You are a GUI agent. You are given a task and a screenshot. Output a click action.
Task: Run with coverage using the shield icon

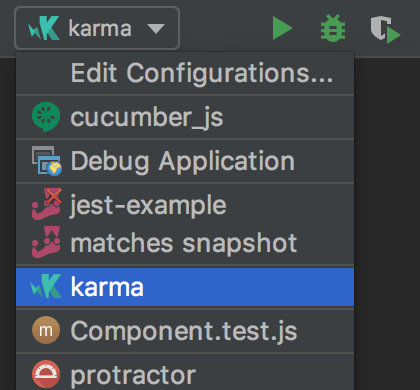point(385,30)
